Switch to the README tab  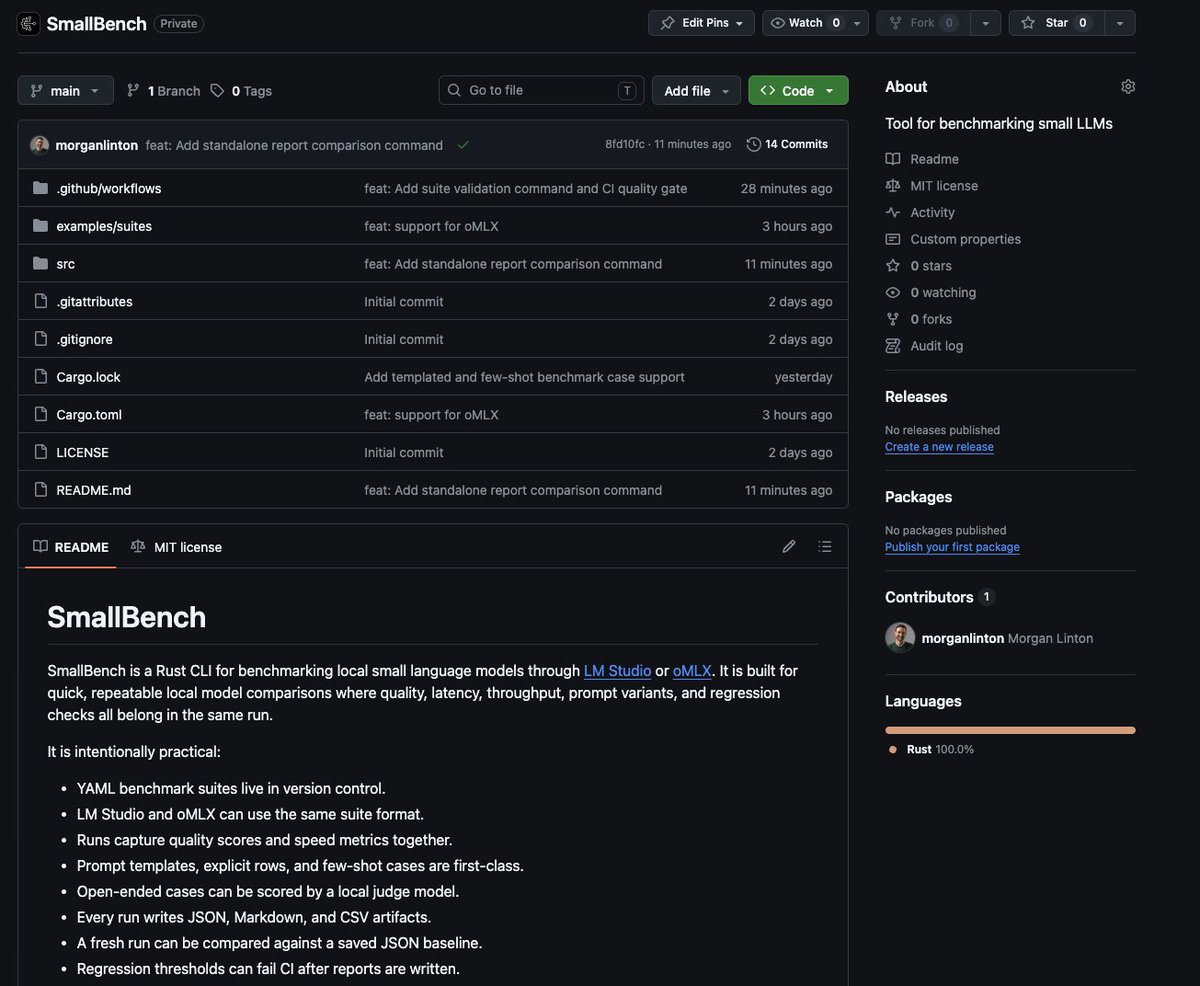(71, 547)
